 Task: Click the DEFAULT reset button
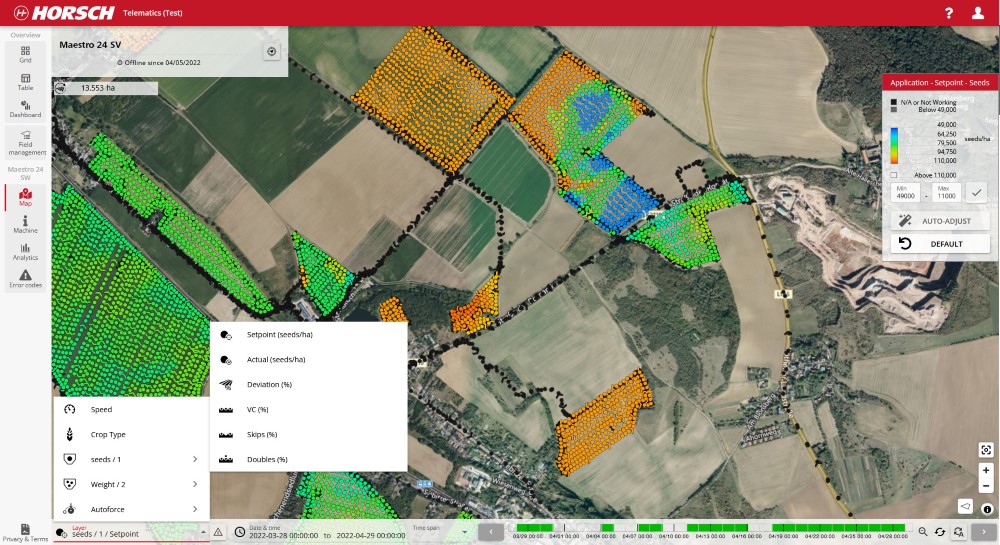pyautogui.click(x=940, y=244)
